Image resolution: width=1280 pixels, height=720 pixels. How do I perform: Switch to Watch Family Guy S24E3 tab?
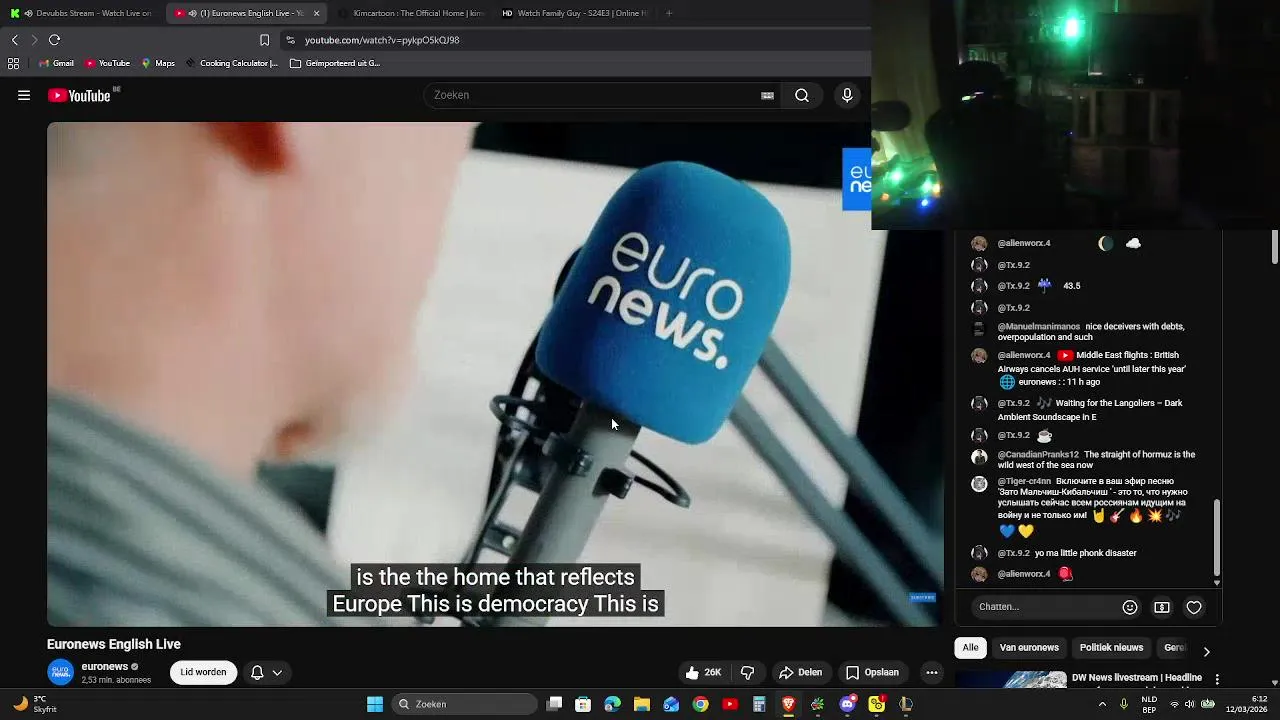point(574,13)
